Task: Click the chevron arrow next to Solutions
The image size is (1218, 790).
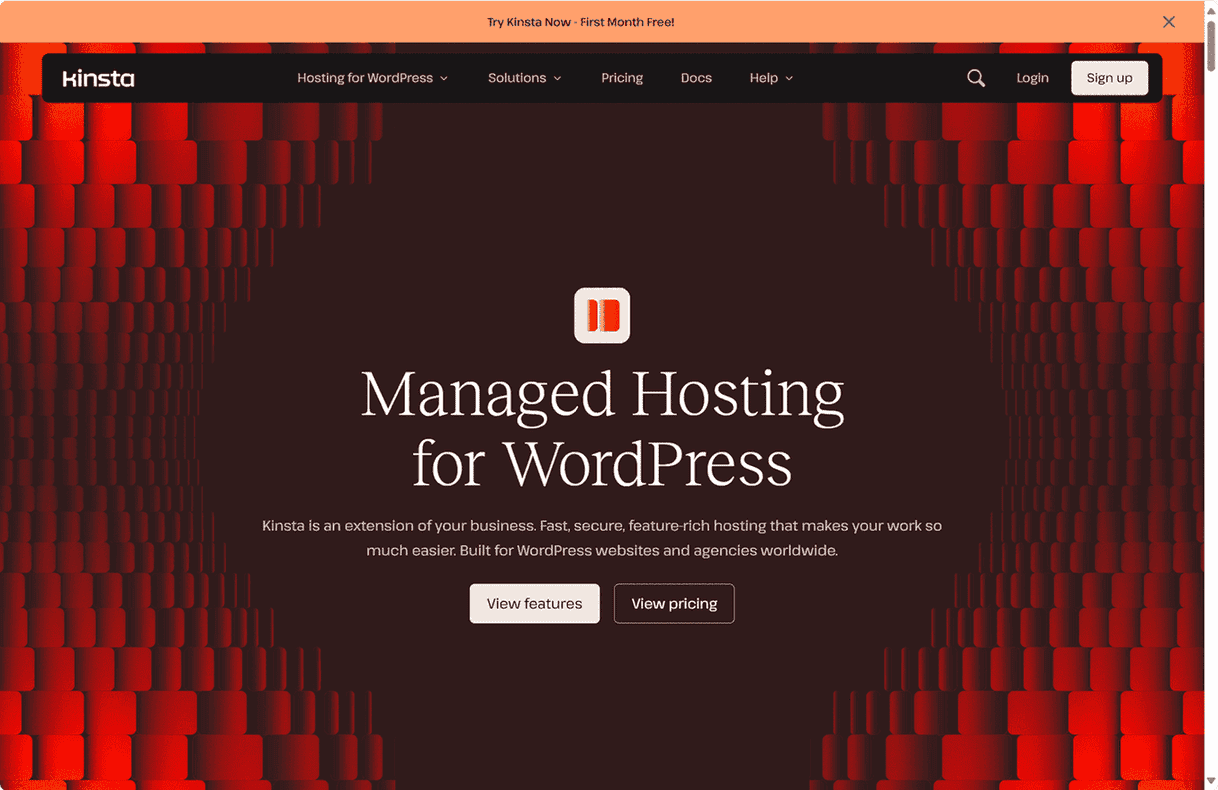Action: (558, 79)
